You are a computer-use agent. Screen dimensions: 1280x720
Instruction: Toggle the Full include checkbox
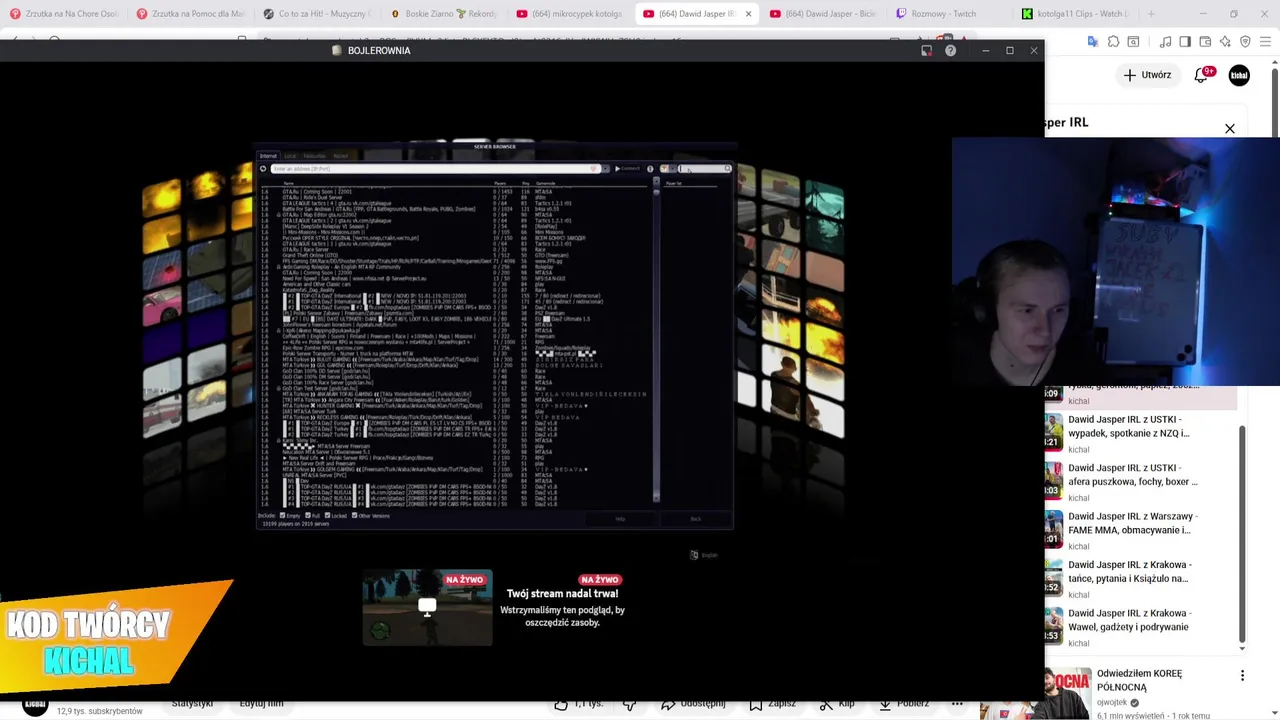[x=308, y=516]
